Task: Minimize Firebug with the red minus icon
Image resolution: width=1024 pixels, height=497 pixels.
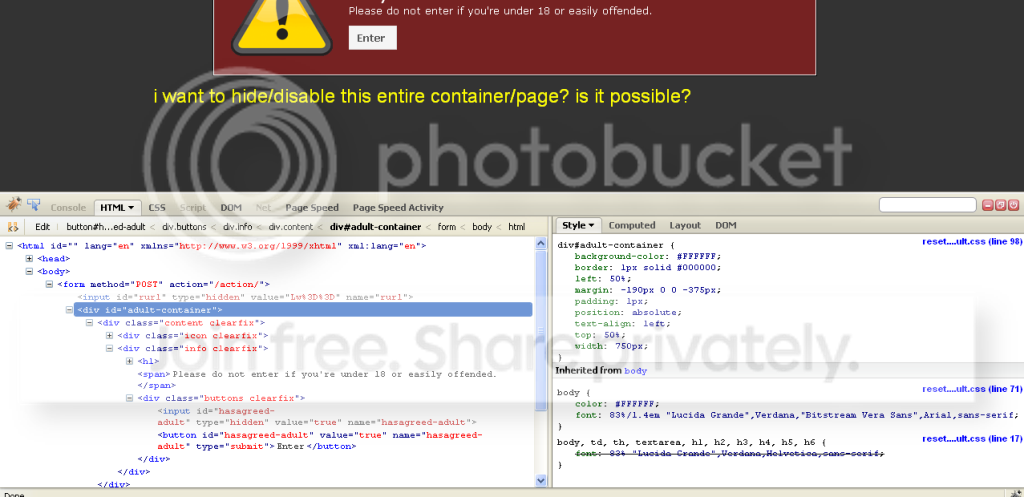Action: tap(987, 205)
